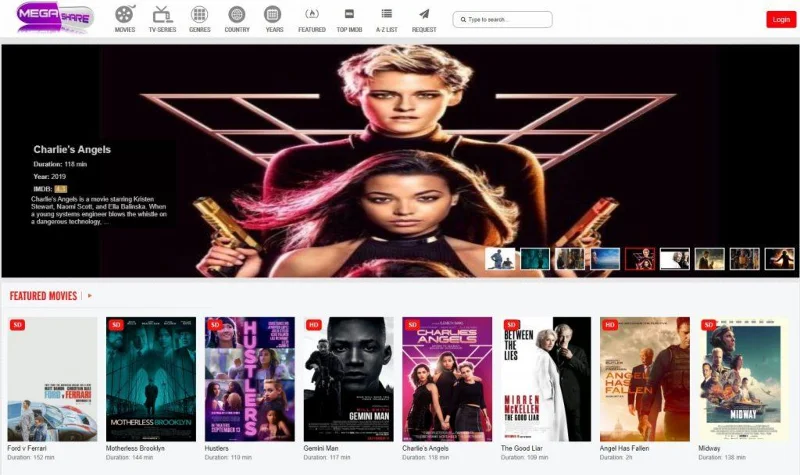Image resolution: width=800 pixels, height=475 pixels.
Task: Click the 'Hustlers' title link
Action: pos(217,448)
